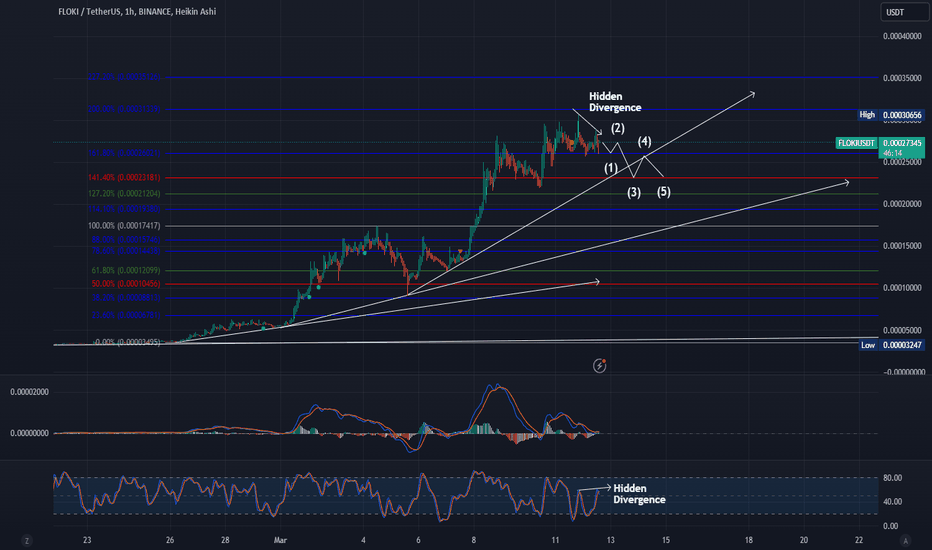Click the 20 date on time axis

[x=804, y=540]
